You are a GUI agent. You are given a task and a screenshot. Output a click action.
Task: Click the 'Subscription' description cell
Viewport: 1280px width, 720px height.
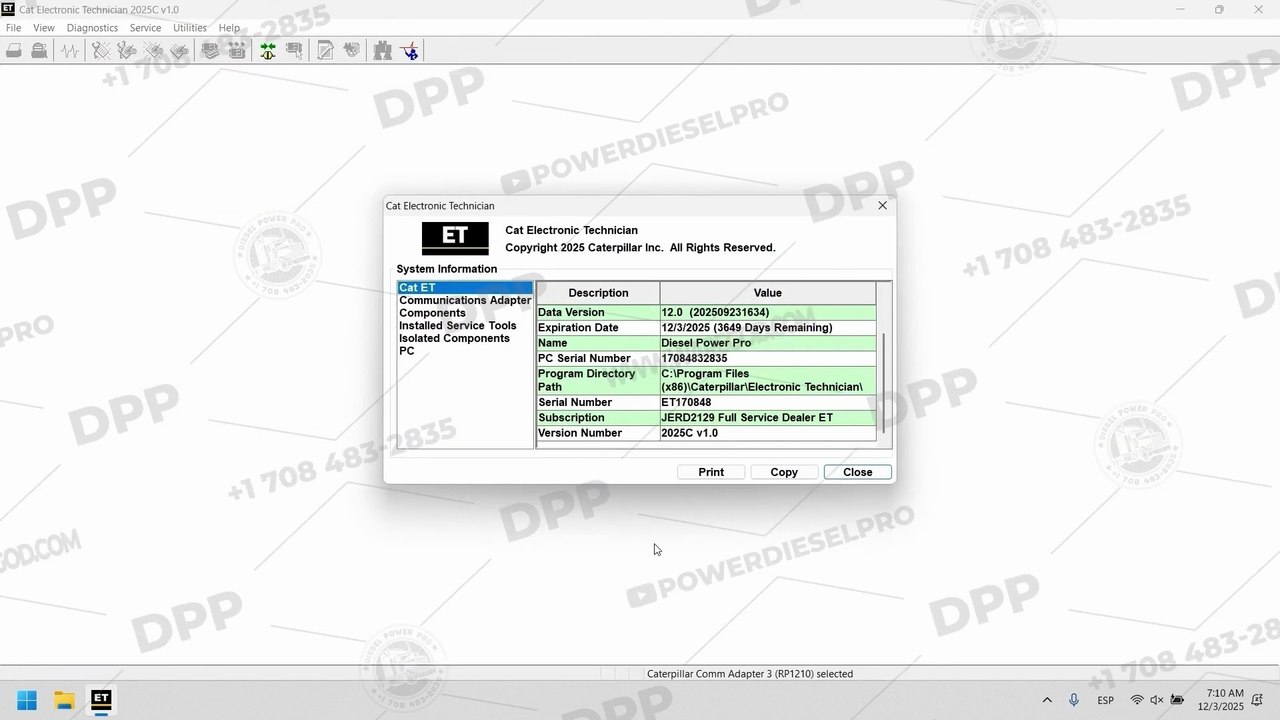[x=598, y=418]
